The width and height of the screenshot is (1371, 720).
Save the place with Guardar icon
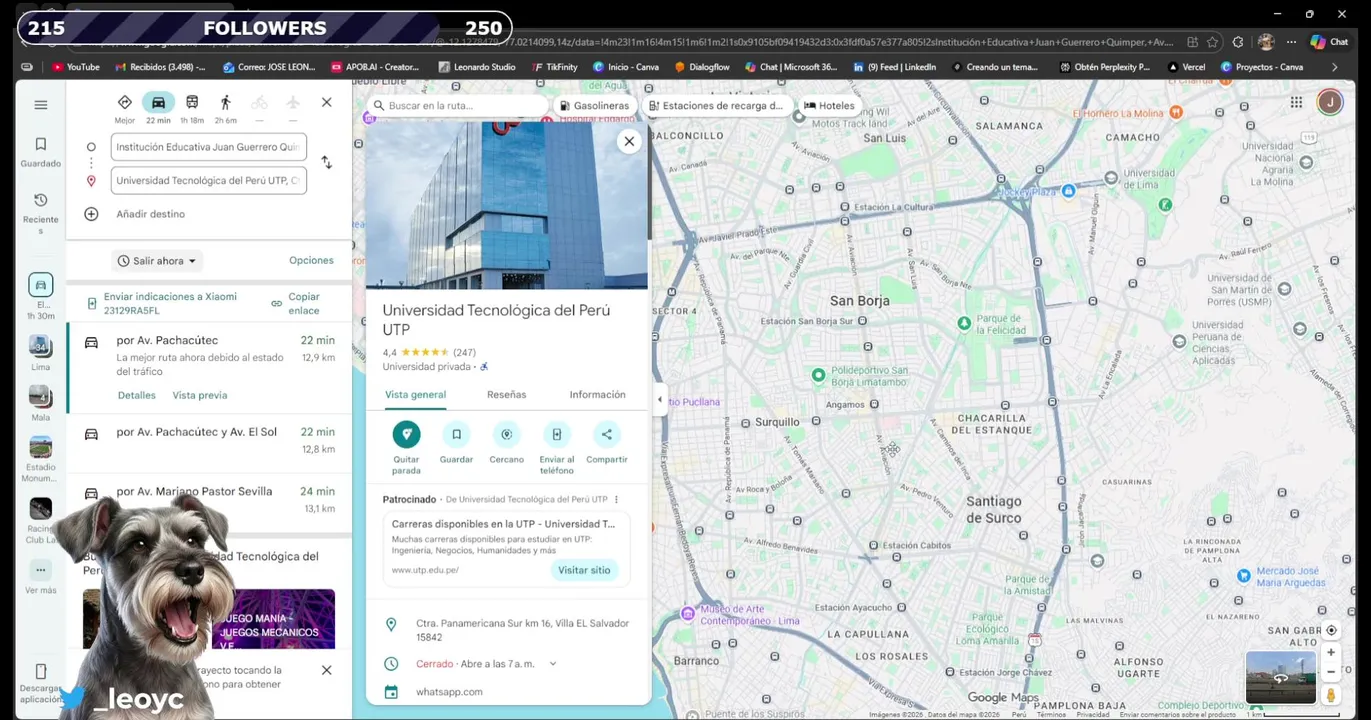[x=456, y=434]
